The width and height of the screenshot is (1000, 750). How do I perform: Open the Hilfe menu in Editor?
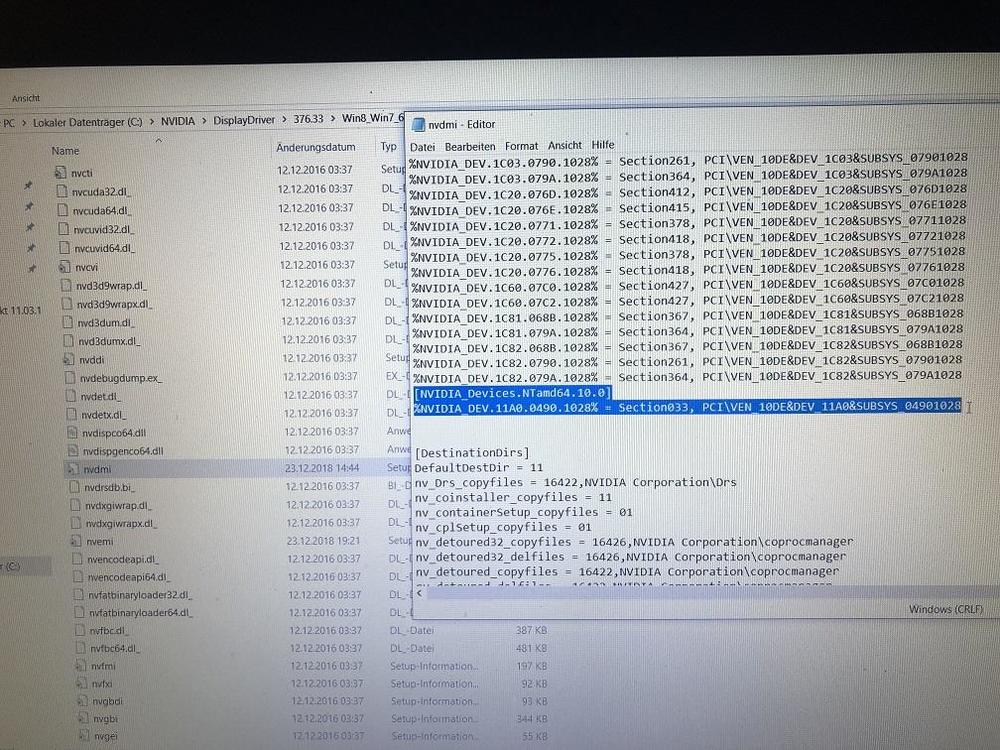pyautogui.click(x=603, y=146)
